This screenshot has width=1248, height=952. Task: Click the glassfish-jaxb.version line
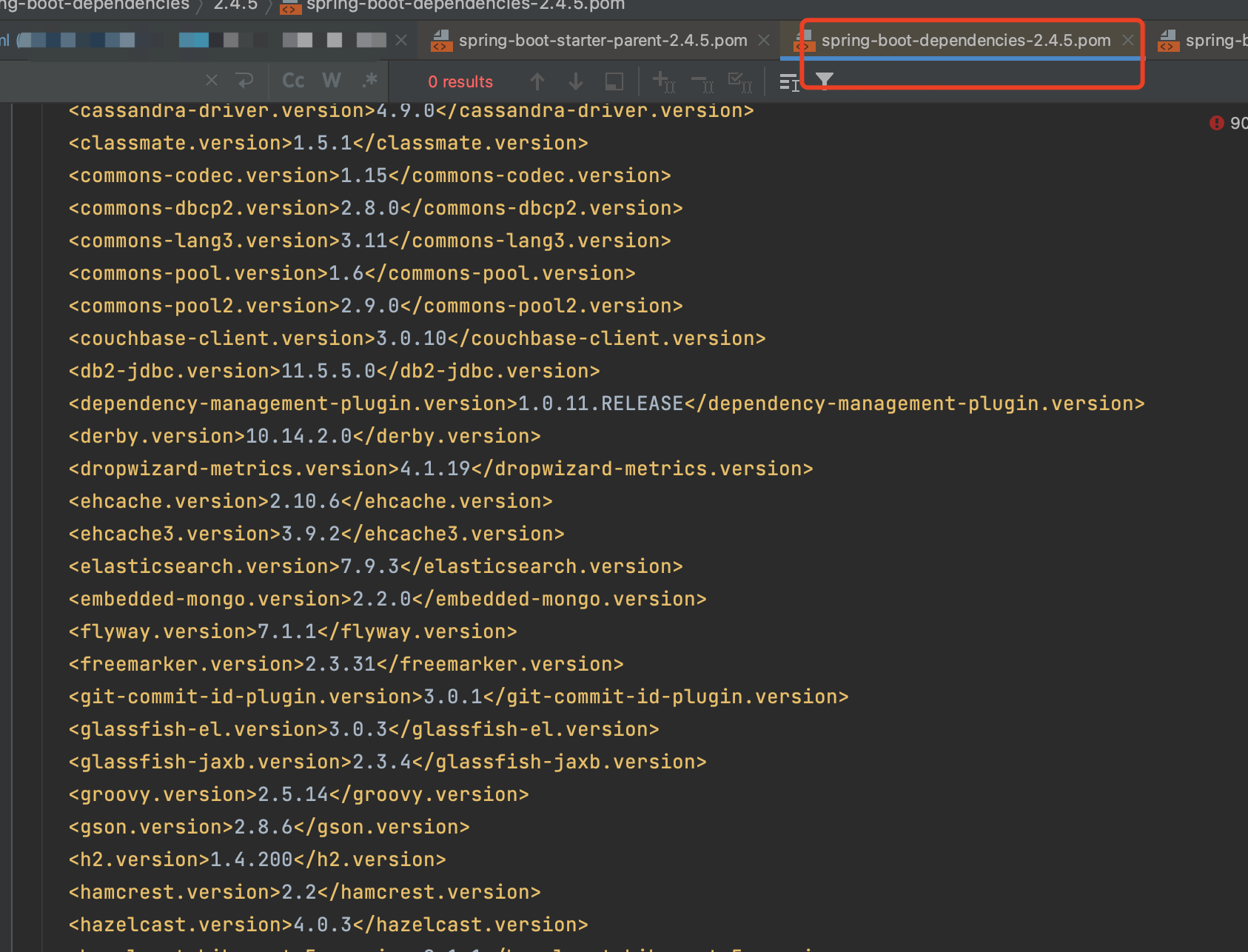(388, 762)
